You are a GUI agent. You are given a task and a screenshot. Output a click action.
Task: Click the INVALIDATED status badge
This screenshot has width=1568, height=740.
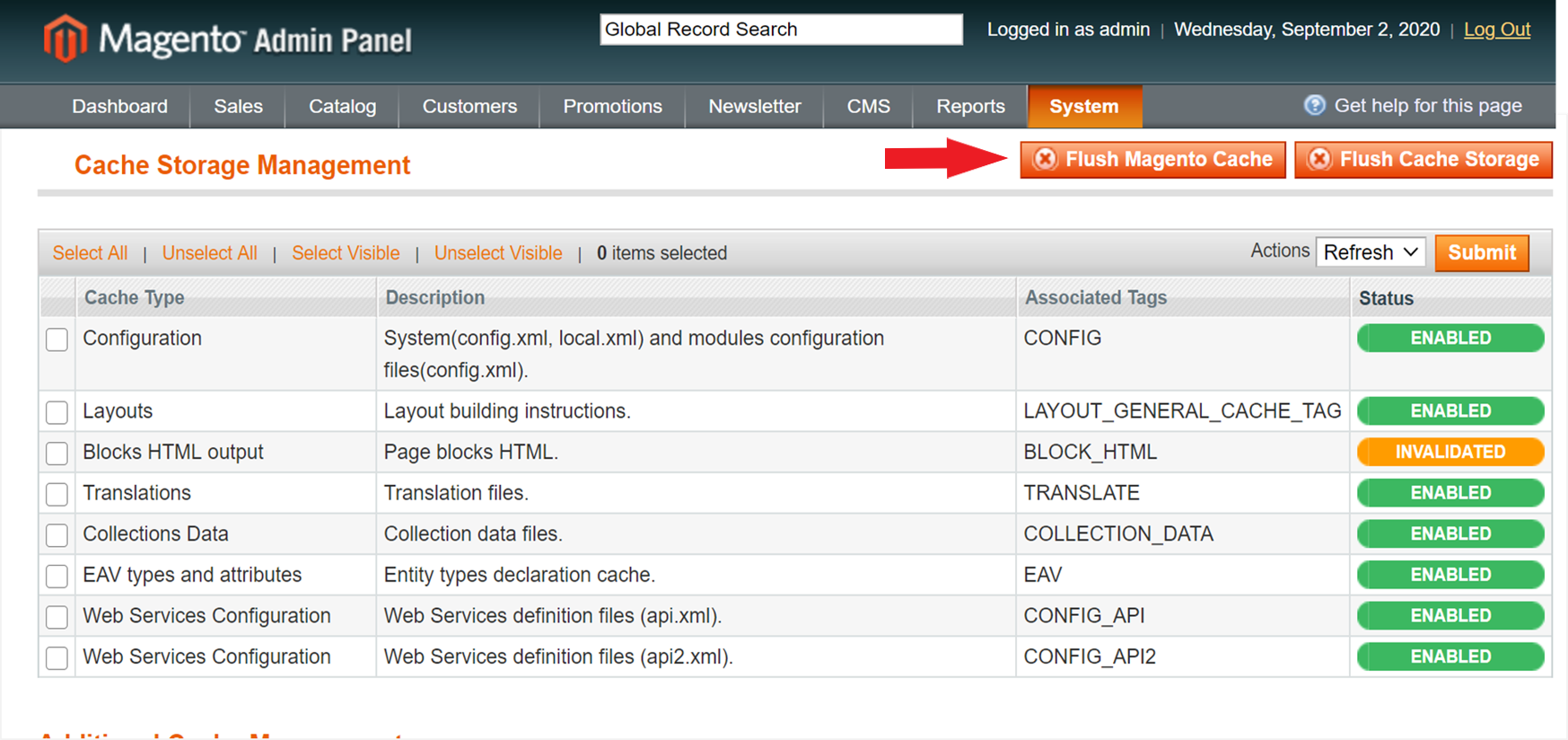[1450, 452]
